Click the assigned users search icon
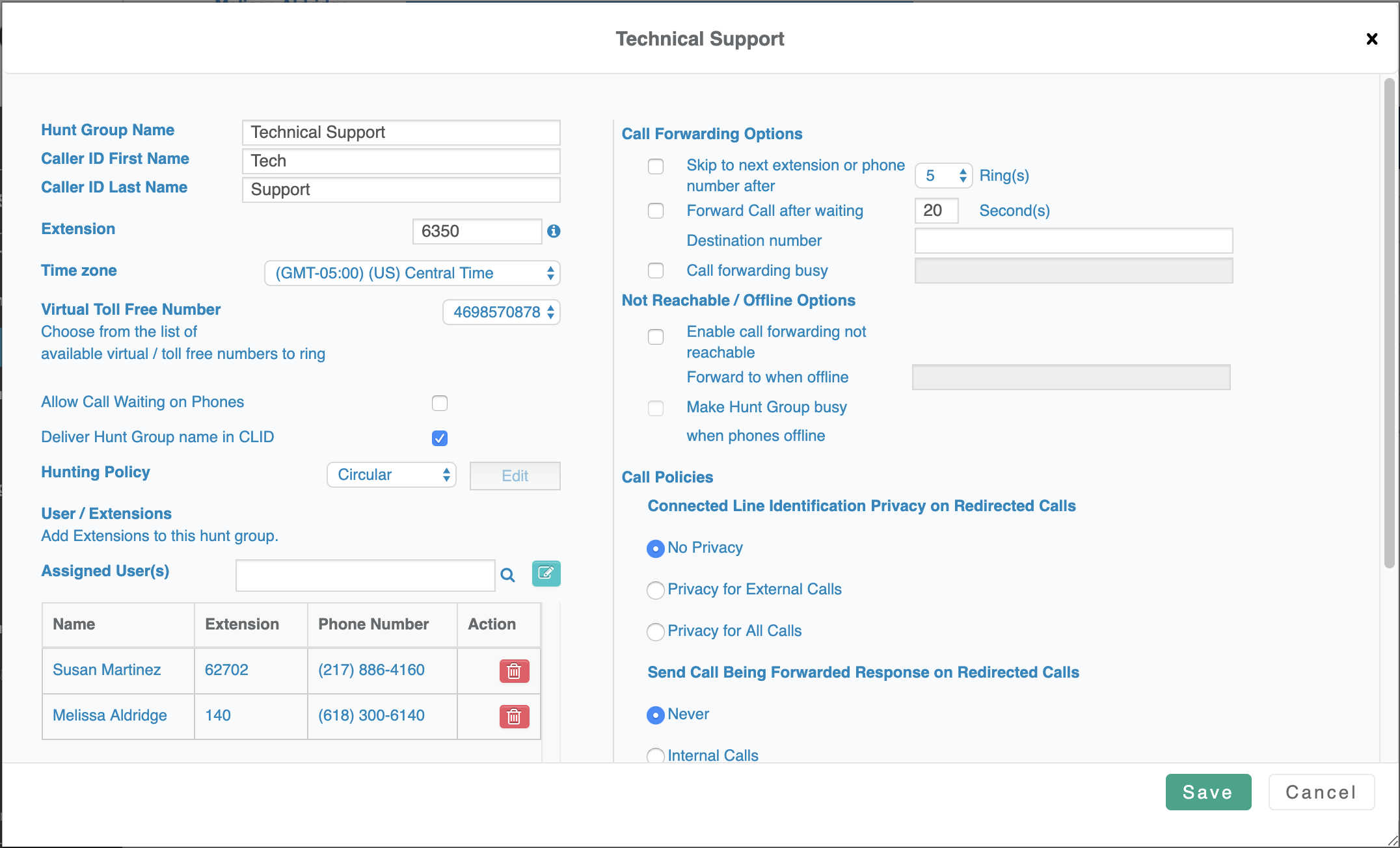 [507, 575]
